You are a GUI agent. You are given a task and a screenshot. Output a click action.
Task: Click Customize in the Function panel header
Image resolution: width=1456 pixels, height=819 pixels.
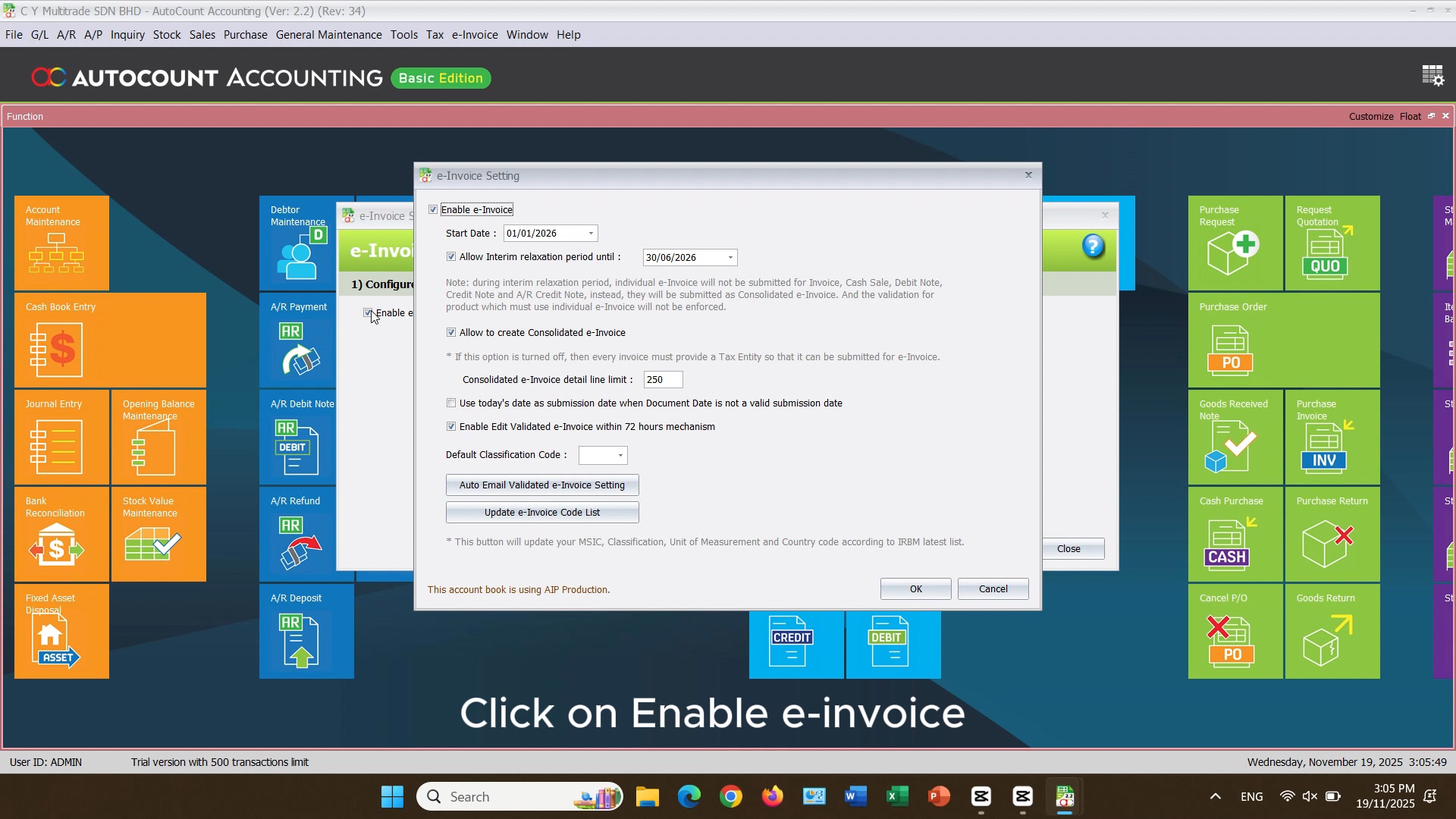pyautogui.click(x=1371, y=117)
